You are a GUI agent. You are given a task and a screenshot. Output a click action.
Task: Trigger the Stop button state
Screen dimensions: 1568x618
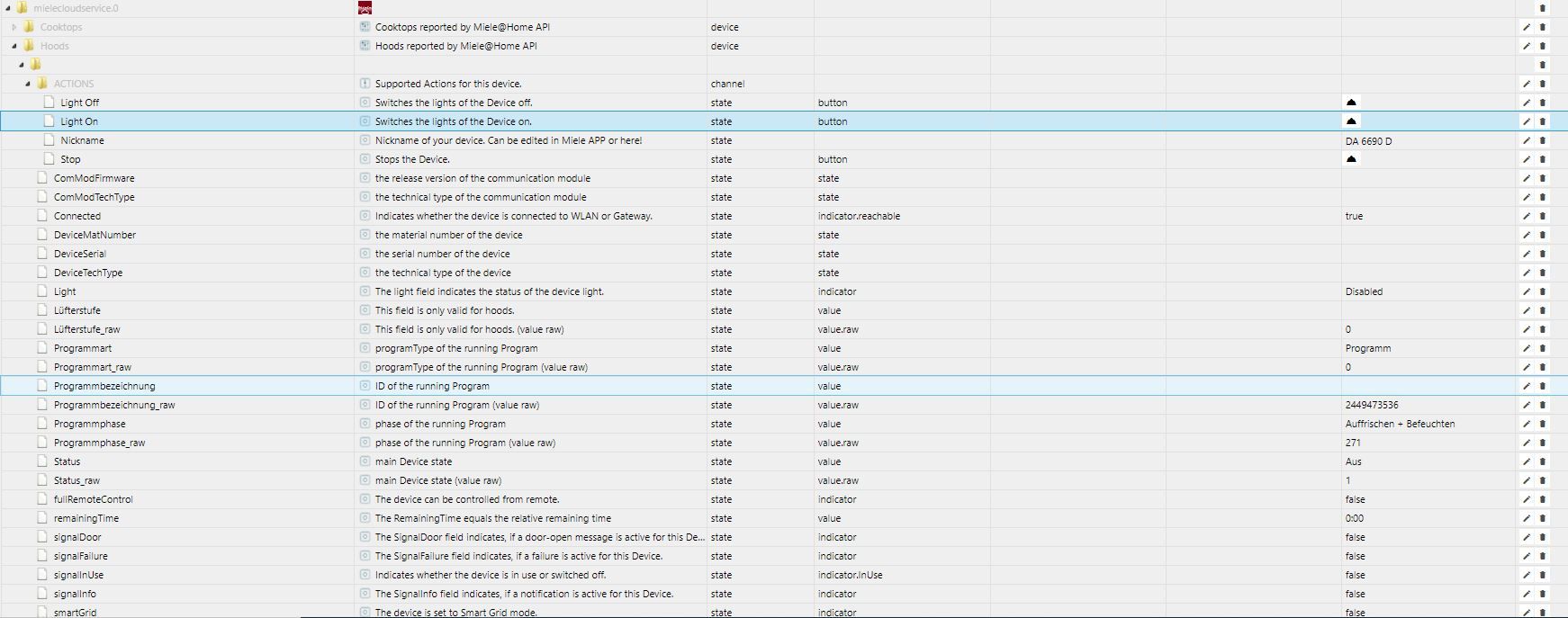[x=1351, y=159]
